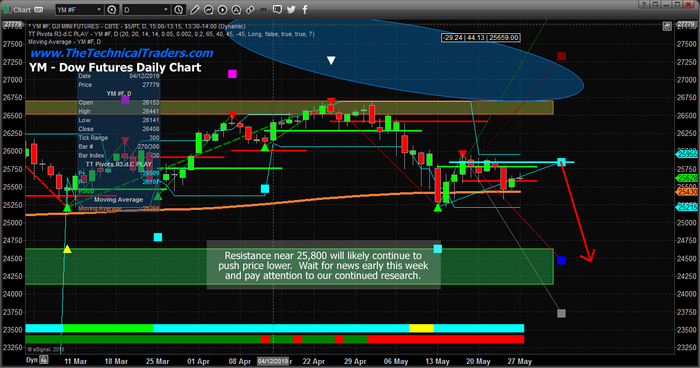The image size is (700, 368).
Task: Share chart via Facebook icon
Action: tap(305, 9)
